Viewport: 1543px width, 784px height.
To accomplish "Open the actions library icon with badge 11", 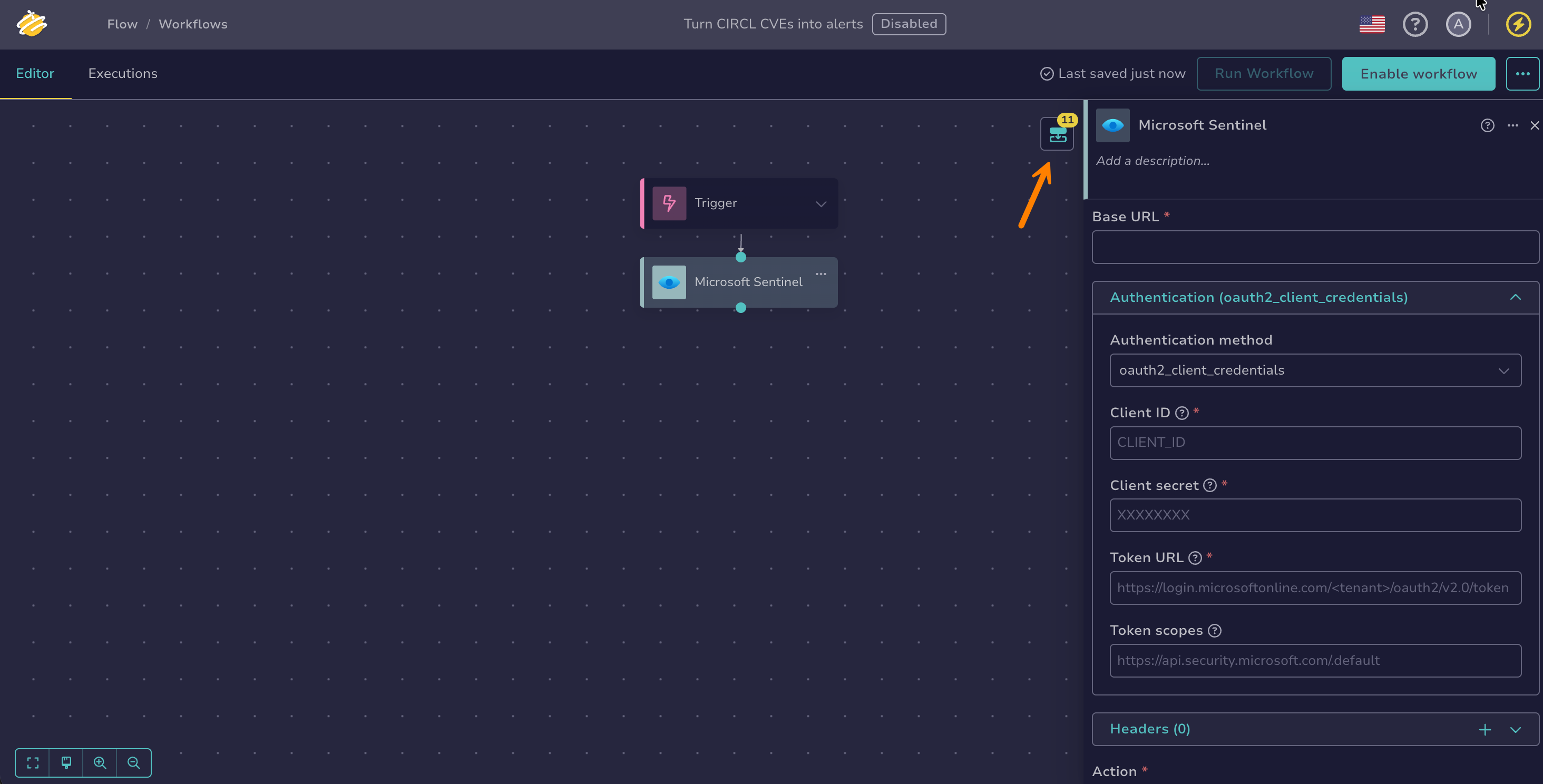I will coord(1057,134).
